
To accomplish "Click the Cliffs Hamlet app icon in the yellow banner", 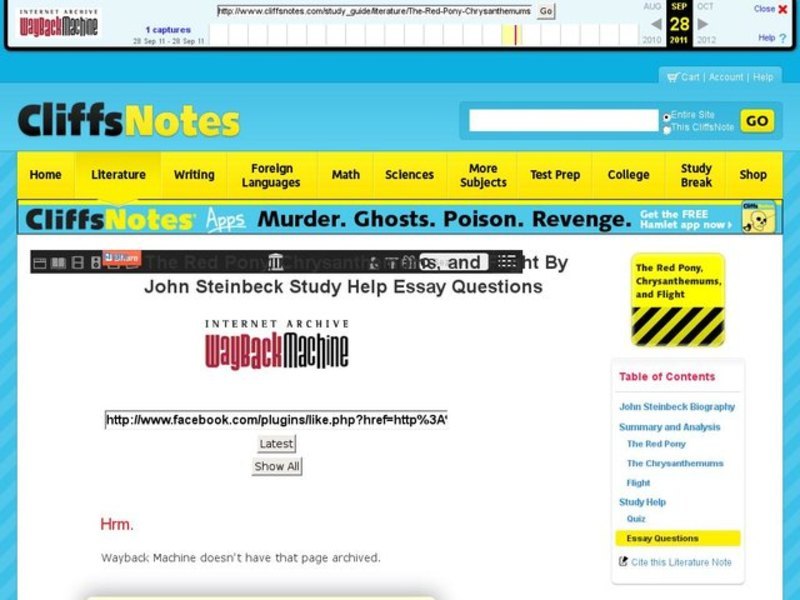I will pos(757,217).
